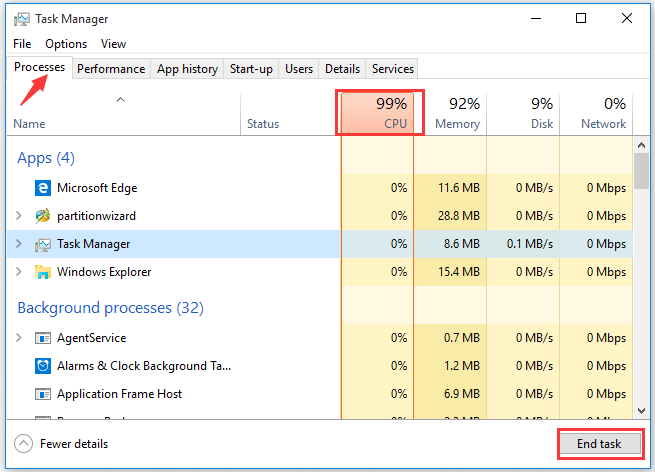Click the End task button
The width and height of the screenshot is (655, 472).
pos(599,444)
